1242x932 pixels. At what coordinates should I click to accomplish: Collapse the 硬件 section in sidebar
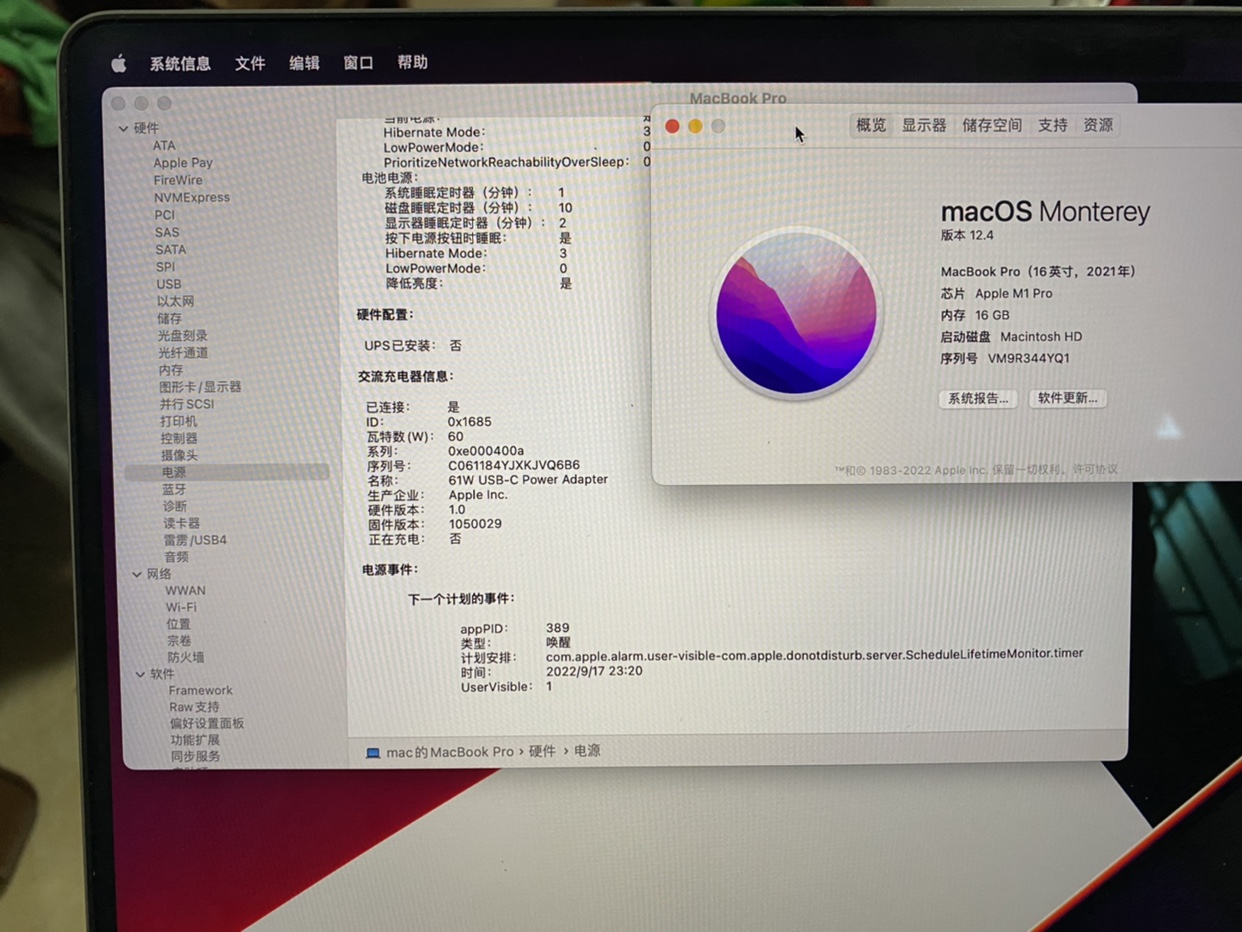click(x=123, y=128)
